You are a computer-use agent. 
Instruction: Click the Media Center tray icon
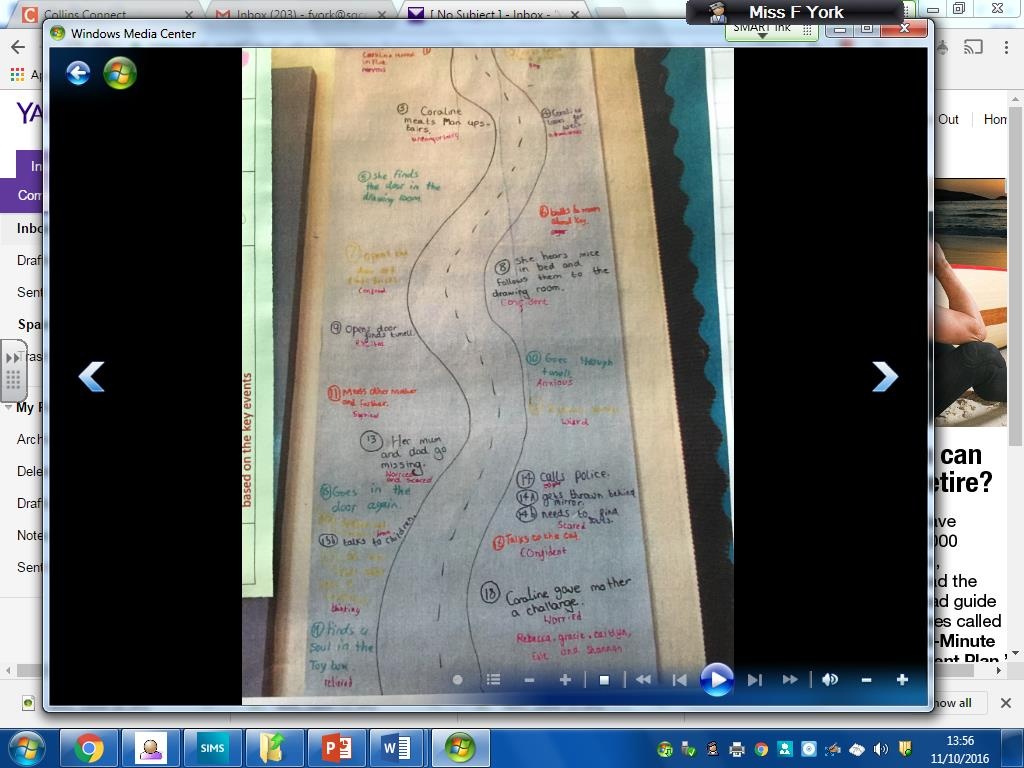665,748
